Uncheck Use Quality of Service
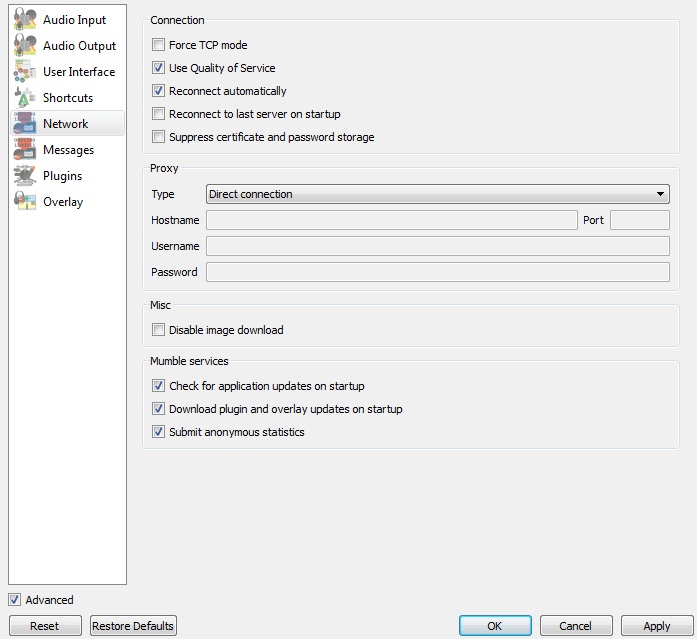This screenshot has width=697, height=639. pyautogui.click(x=158, y=68)
